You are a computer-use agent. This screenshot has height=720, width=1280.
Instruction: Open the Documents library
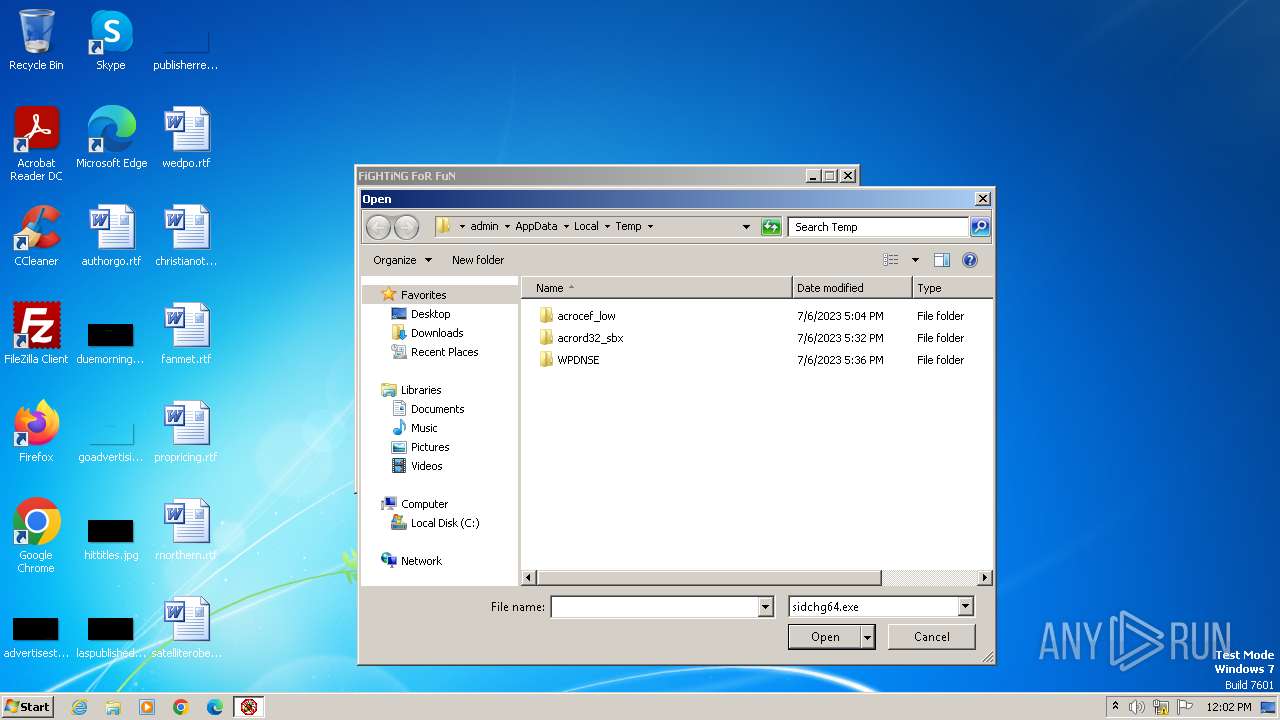click(x=437, y=409)
